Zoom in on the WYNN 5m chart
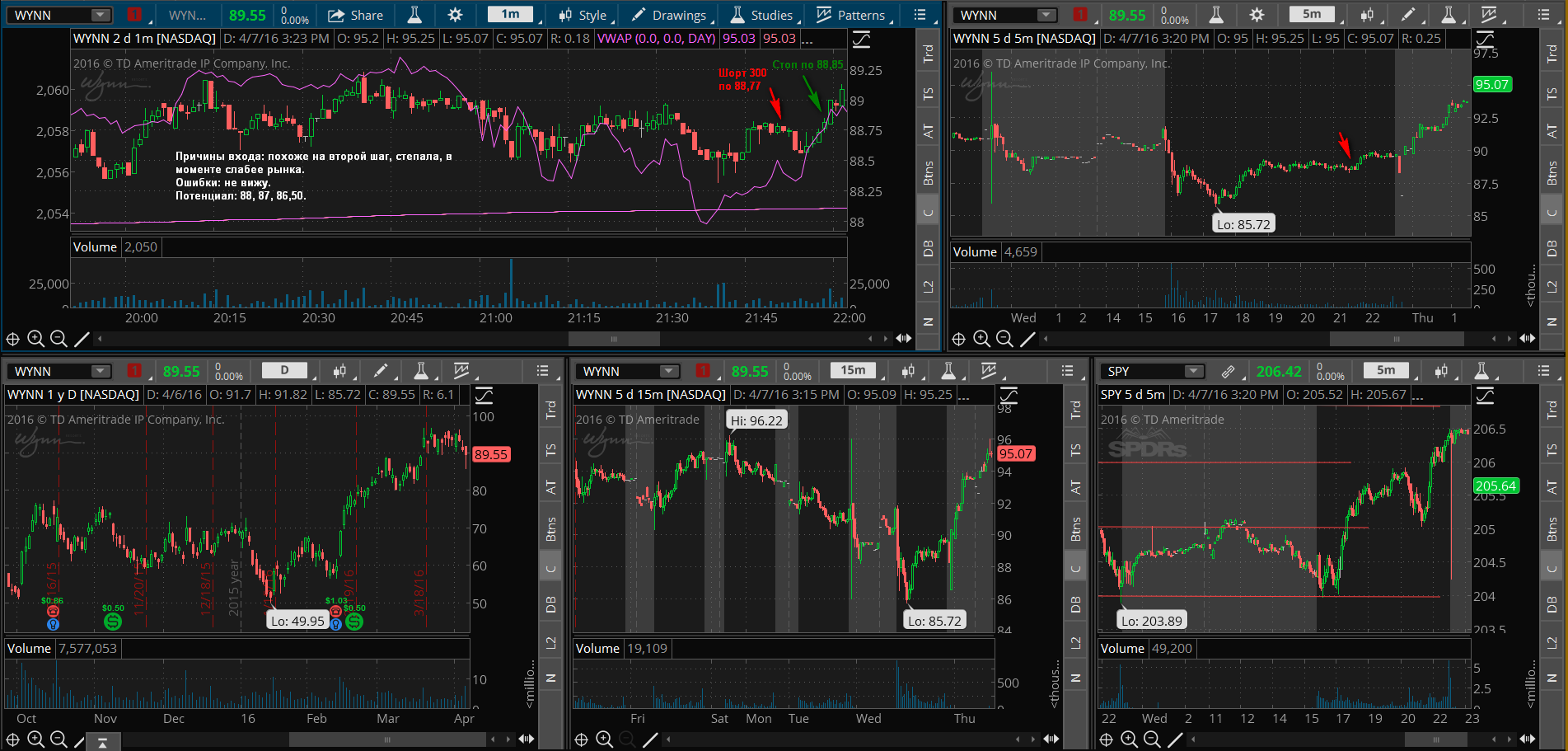Screen dimensions: 1568x751 pyautogui.click(x=981, y=338)
